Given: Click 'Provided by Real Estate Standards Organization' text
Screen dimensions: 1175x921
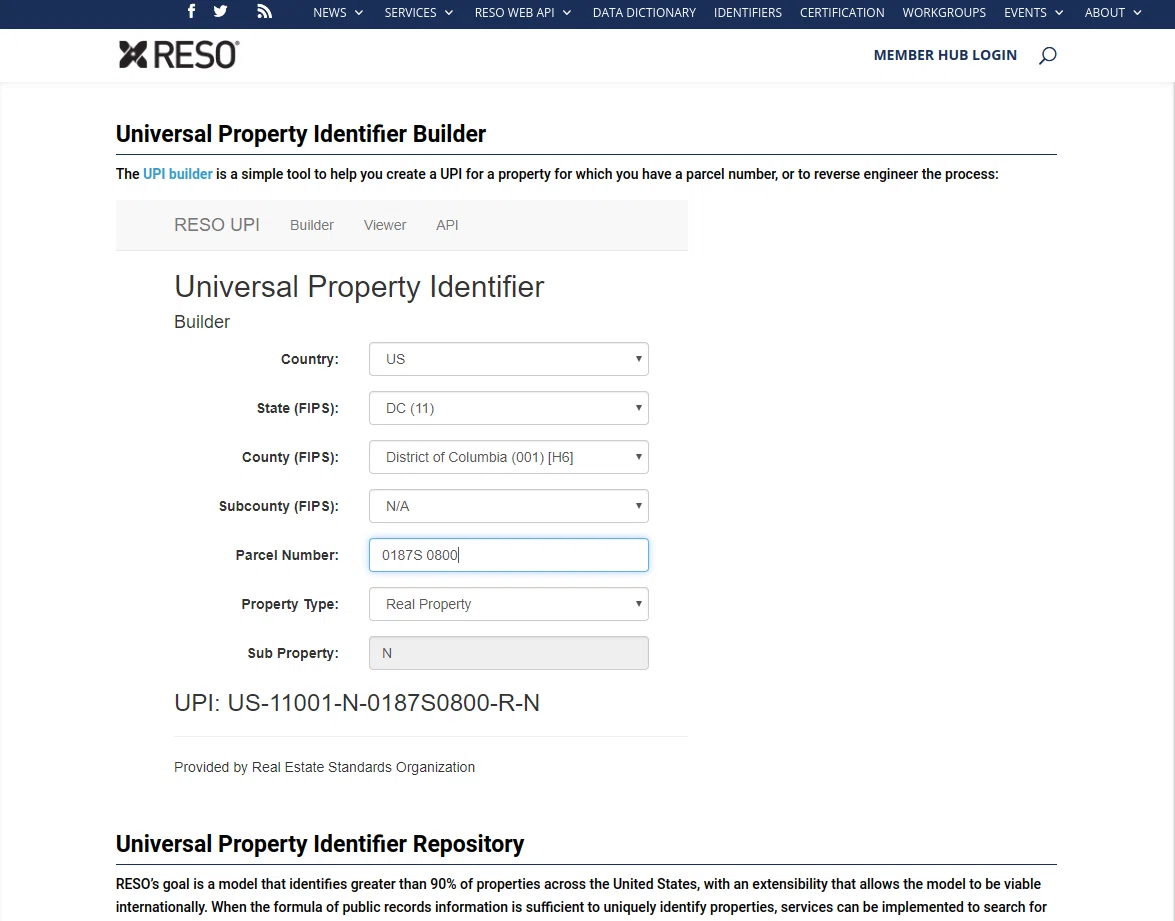Looking at the screenshot, I should click(324, 767).
